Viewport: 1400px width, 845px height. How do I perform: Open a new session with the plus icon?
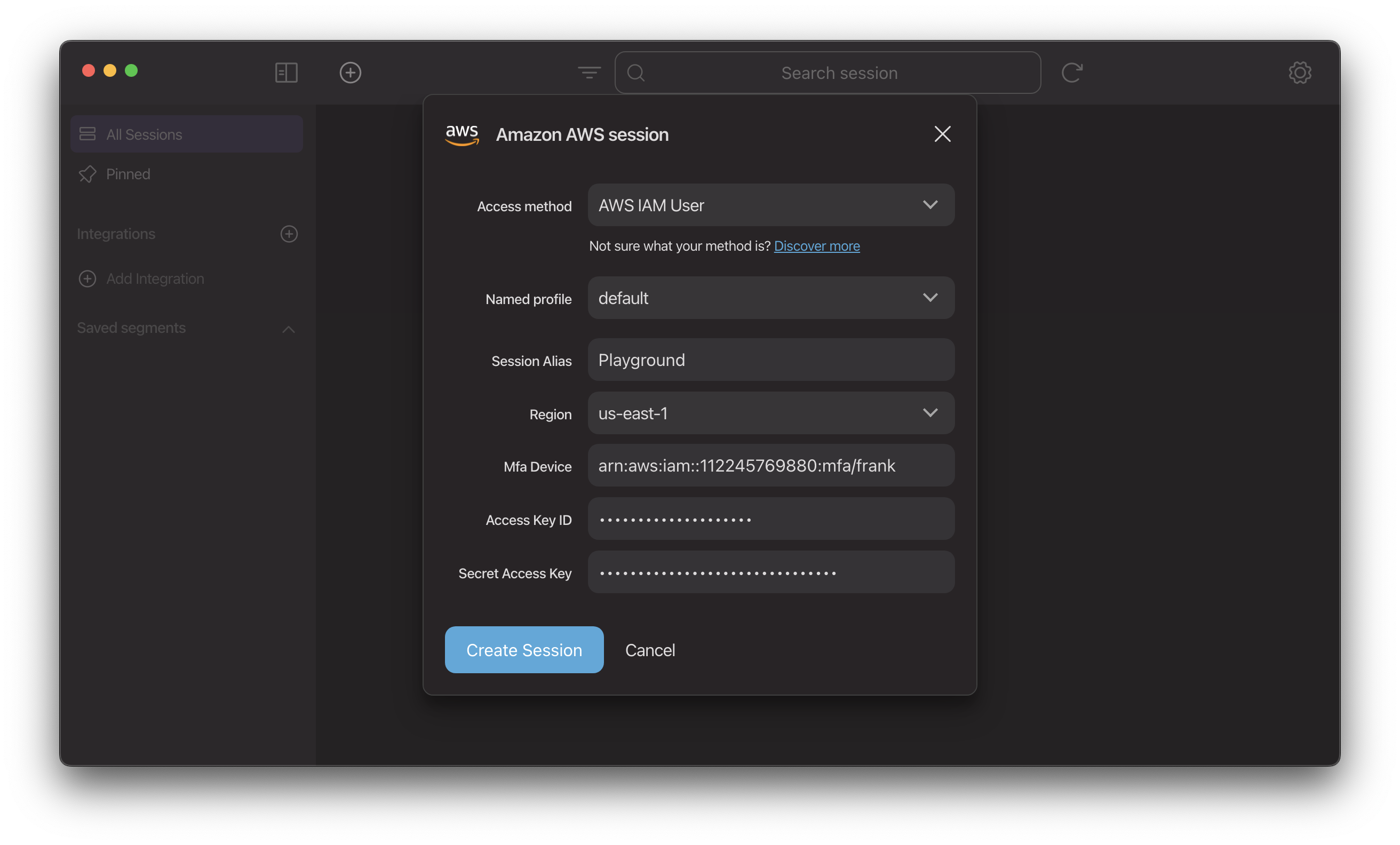(x=351, y=72)
